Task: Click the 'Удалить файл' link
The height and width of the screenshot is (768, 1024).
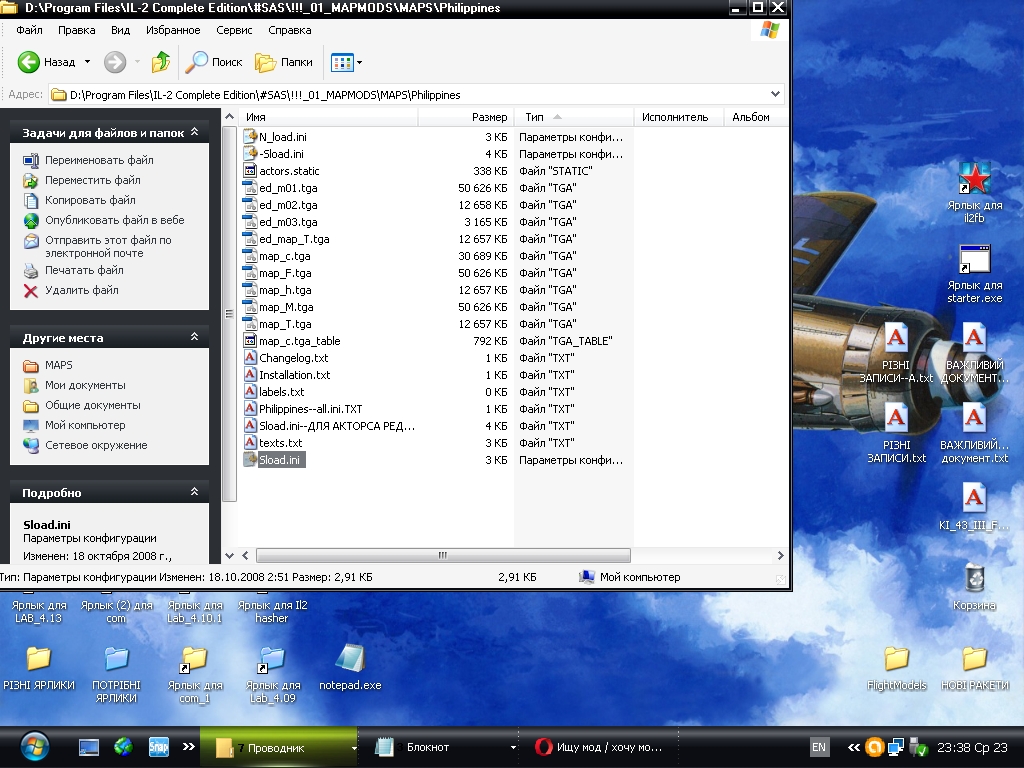Action: coord(81,290)
